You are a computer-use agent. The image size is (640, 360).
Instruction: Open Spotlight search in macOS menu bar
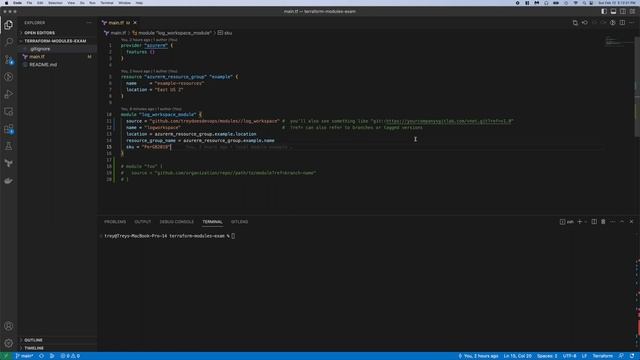[x=584, y=3]
